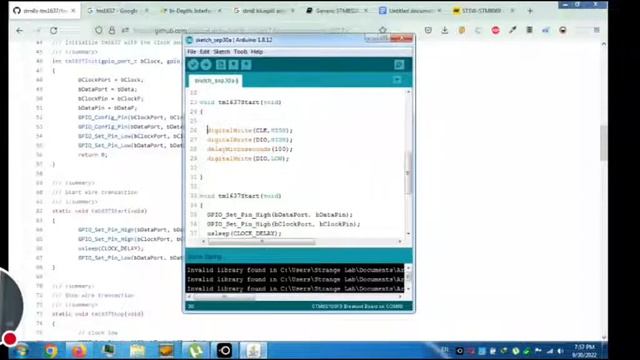Select the sketch_sep30a editor tab
This screenshot has height=360, width=640.
tap(215, 80)
